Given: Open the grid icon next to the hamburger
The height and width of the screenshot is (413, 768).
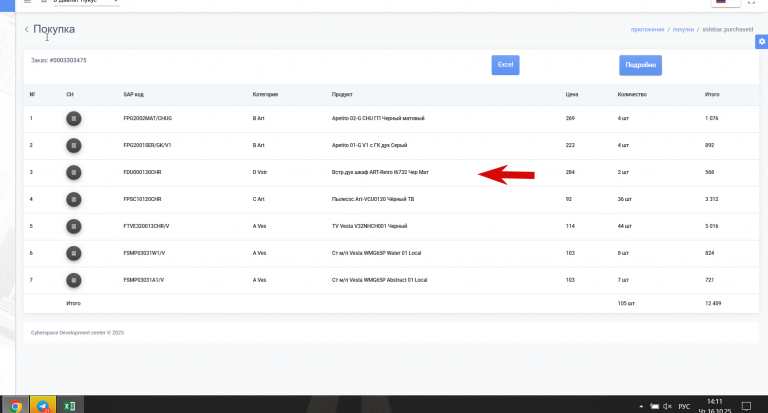Looking at the screenshot, I should [44, 1].
